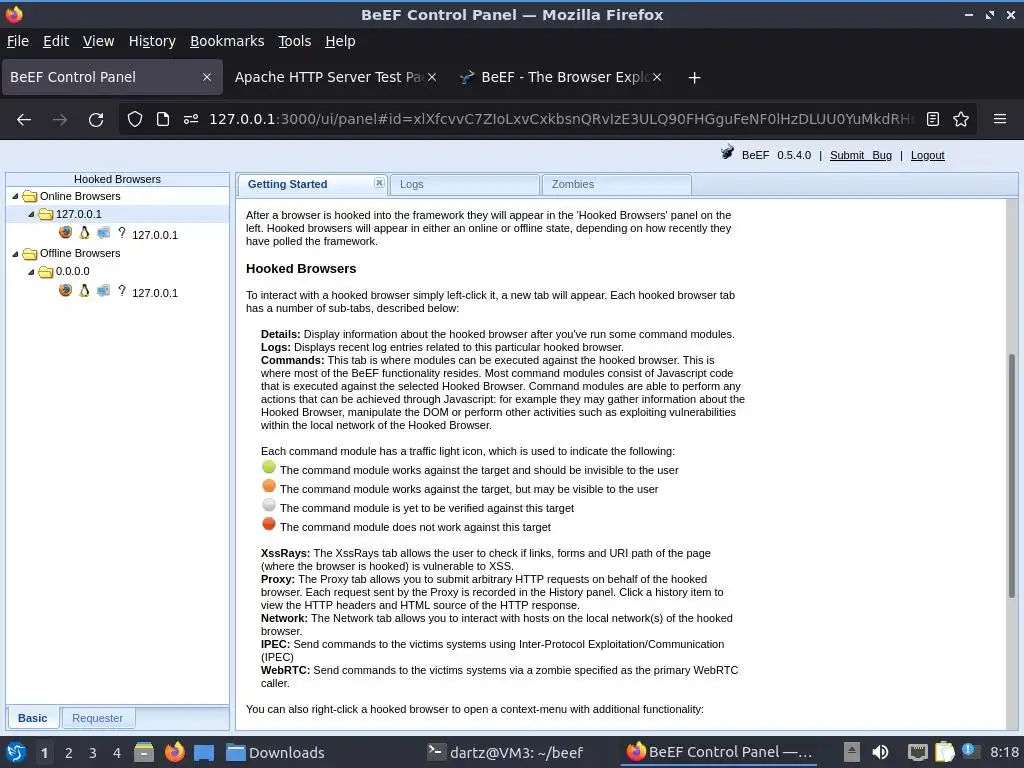Screen dimensions: 1024x768
Task: Close the Apache HTTP Server Test Page tab
Action: tap(432, 77)
